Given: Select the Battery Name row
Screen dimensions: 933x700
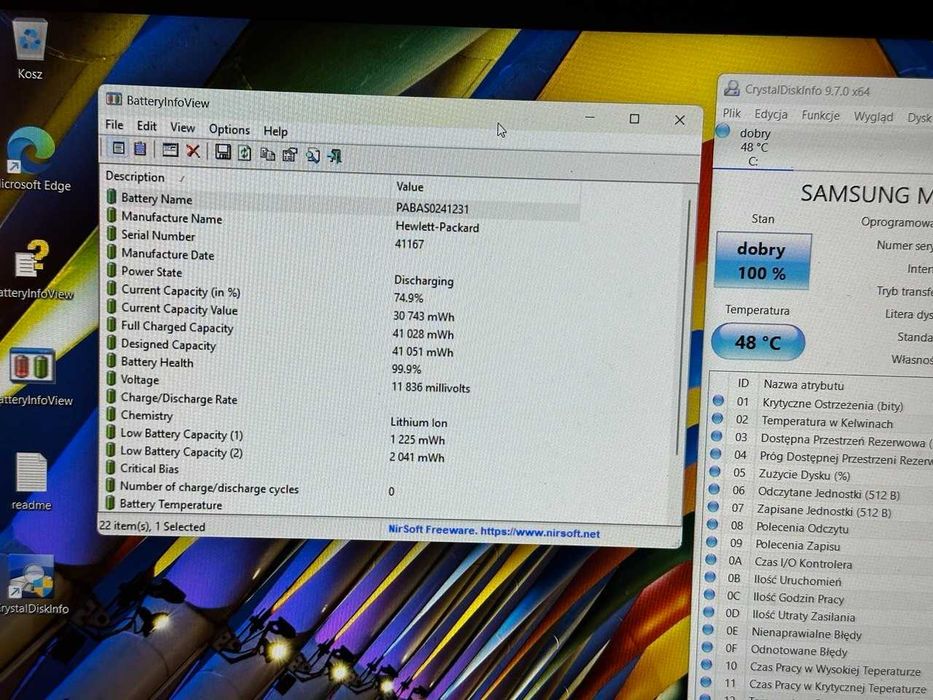Looking at the screenshot, I should [342, 202].
